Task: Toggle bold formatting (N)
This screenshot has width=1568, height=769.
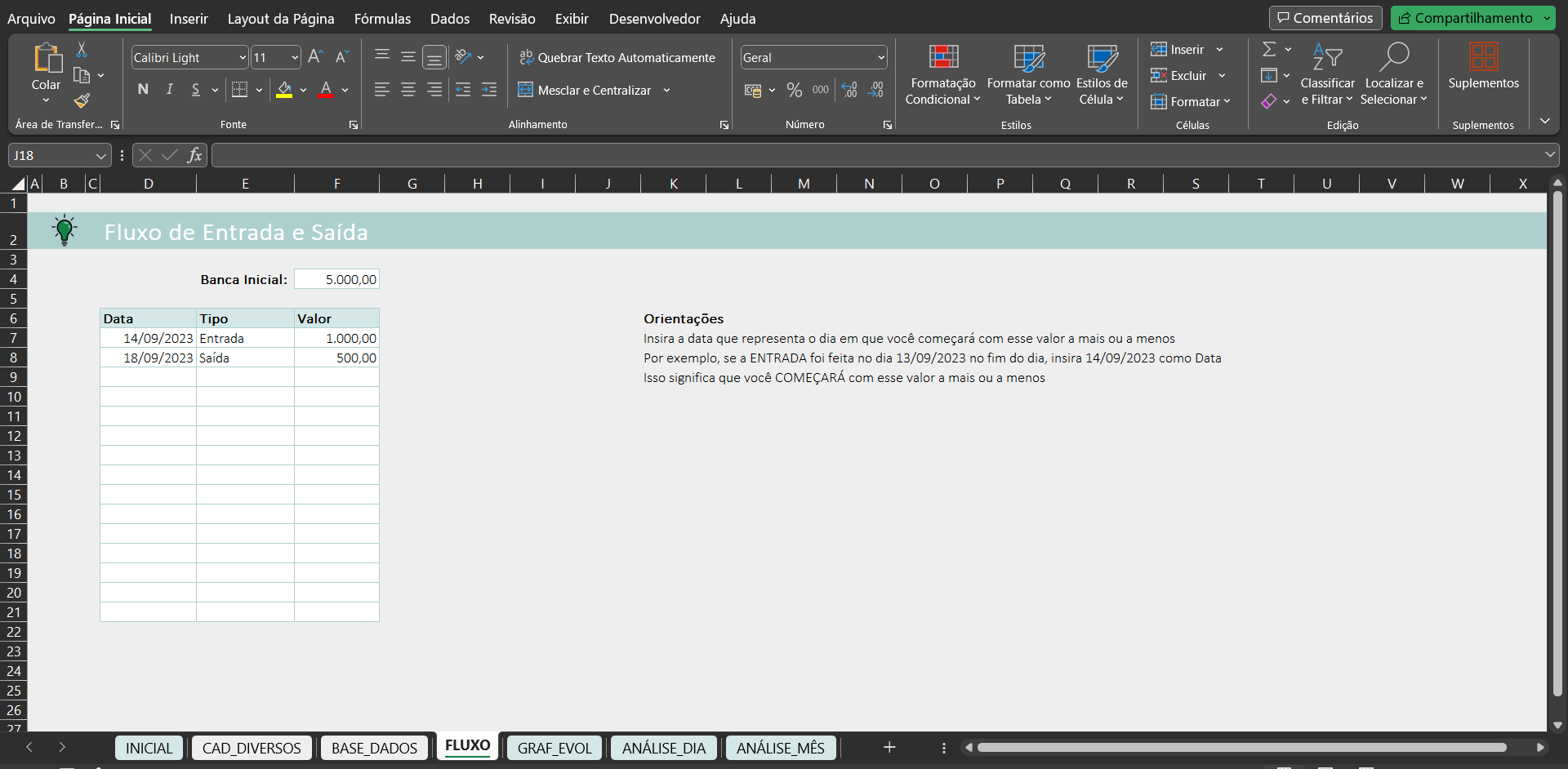Action: click(144, 90)
